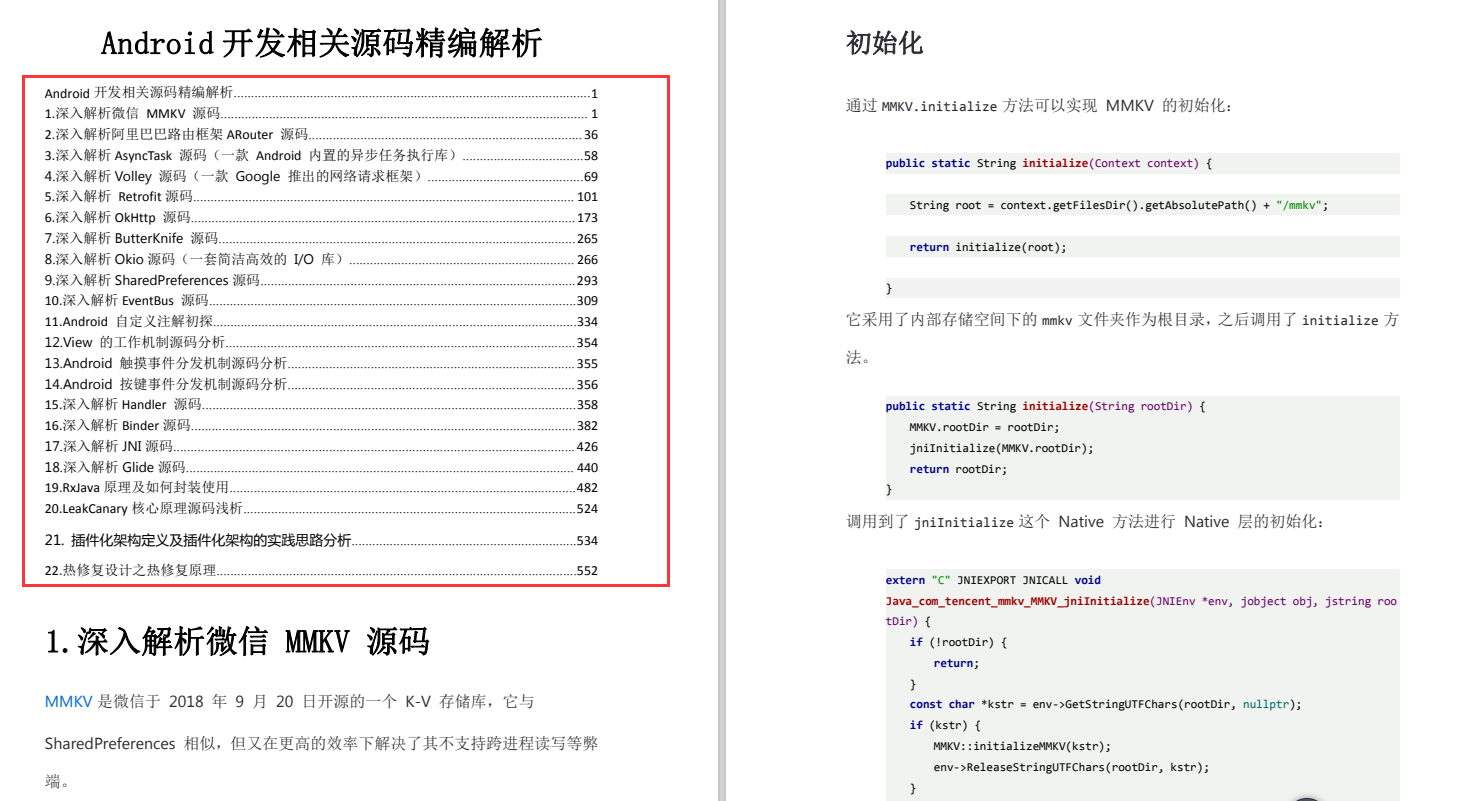Click code line 'jniInitialize(MMKV.rootDir);'
1473x801 pixels.
coord(1001,448)
